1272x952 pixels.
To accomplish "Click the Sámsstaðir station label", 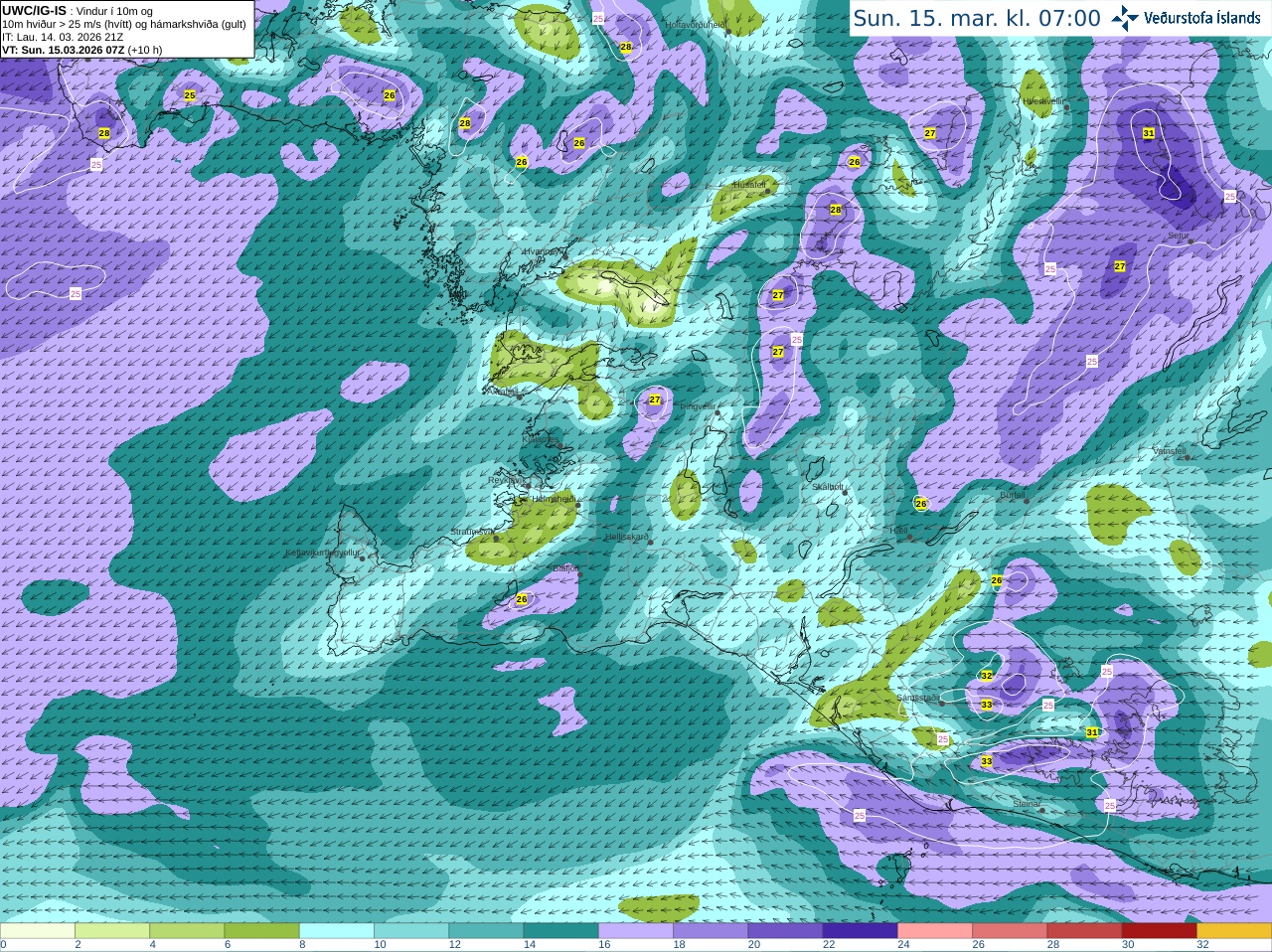I will pyautogui.click(x=916, y=698).
